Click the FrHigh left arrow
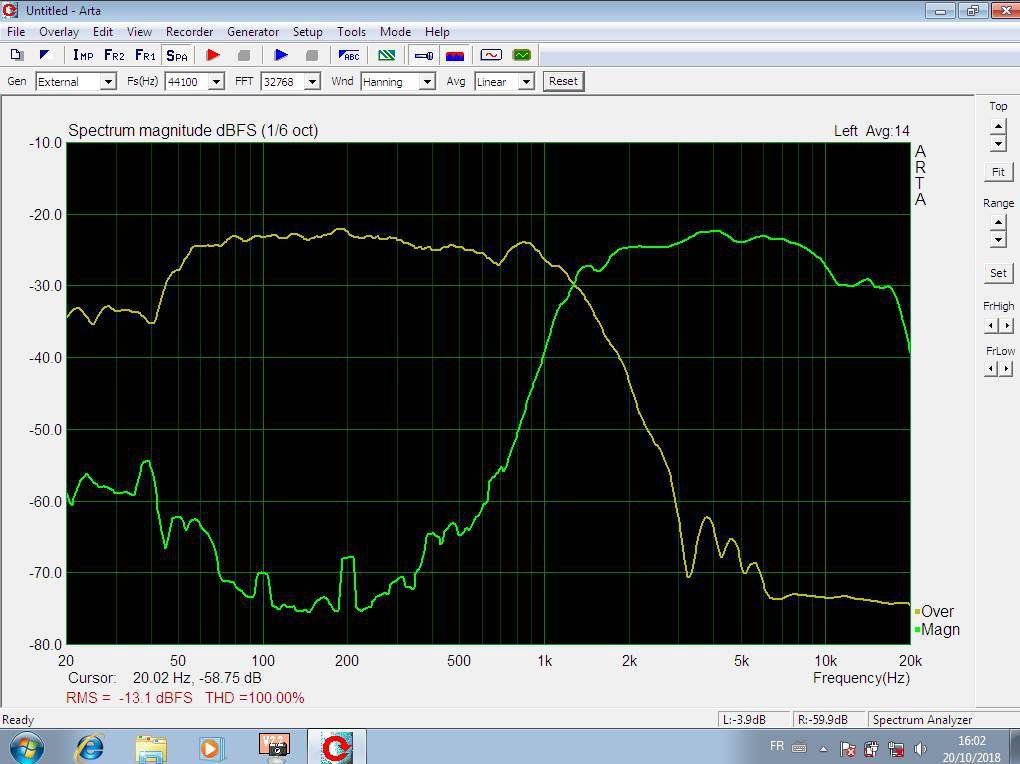The image size is (1020, 764). pyautogui.click(x=991, y=325)
